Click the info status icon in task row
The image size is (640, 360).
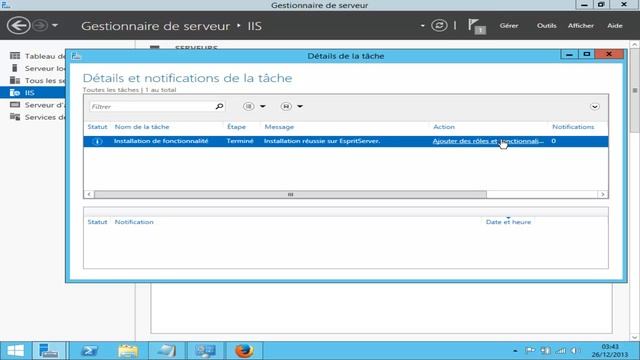tap(97, 141)
